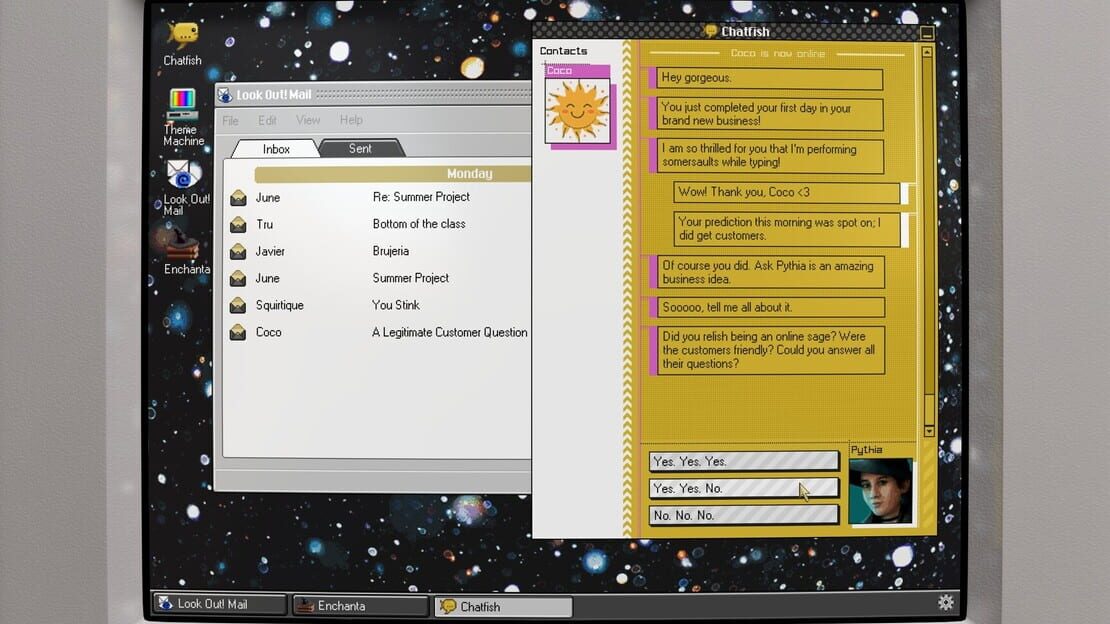Choose the reply "Yes. Yes. No."
The height and width of the screenshot is (624, 1110).
tap(743, 488)
